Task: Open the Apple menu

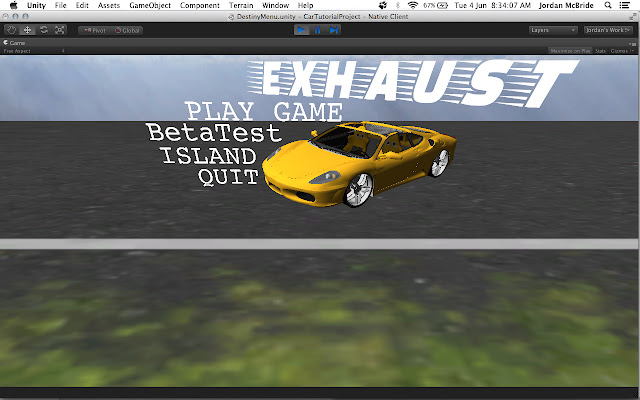Action: [x=13, y=5]
